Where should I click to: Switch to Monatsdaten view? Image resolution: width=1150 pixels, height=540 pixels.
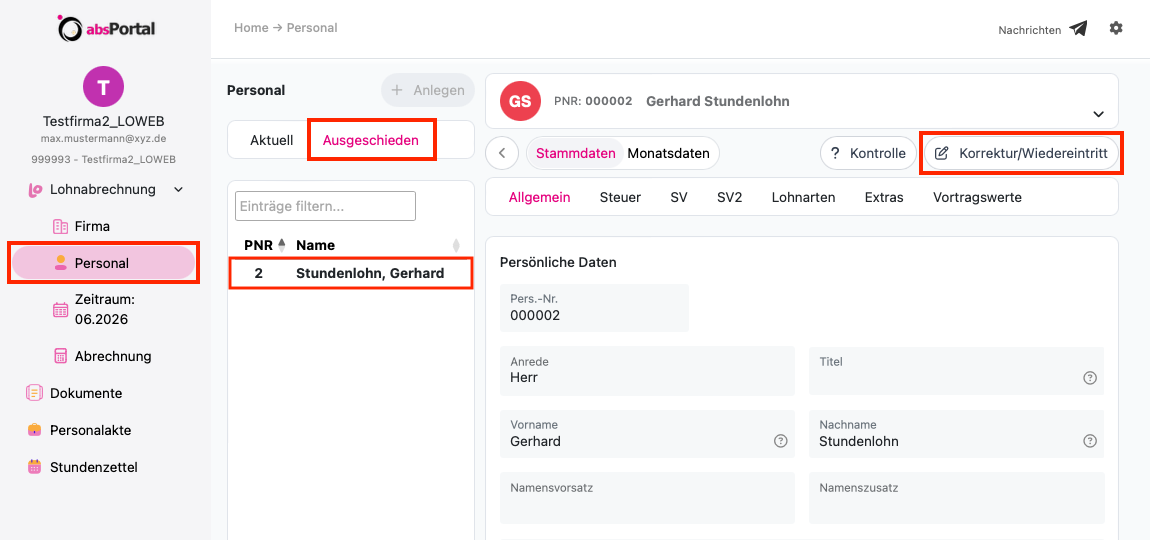pos(668,153)
